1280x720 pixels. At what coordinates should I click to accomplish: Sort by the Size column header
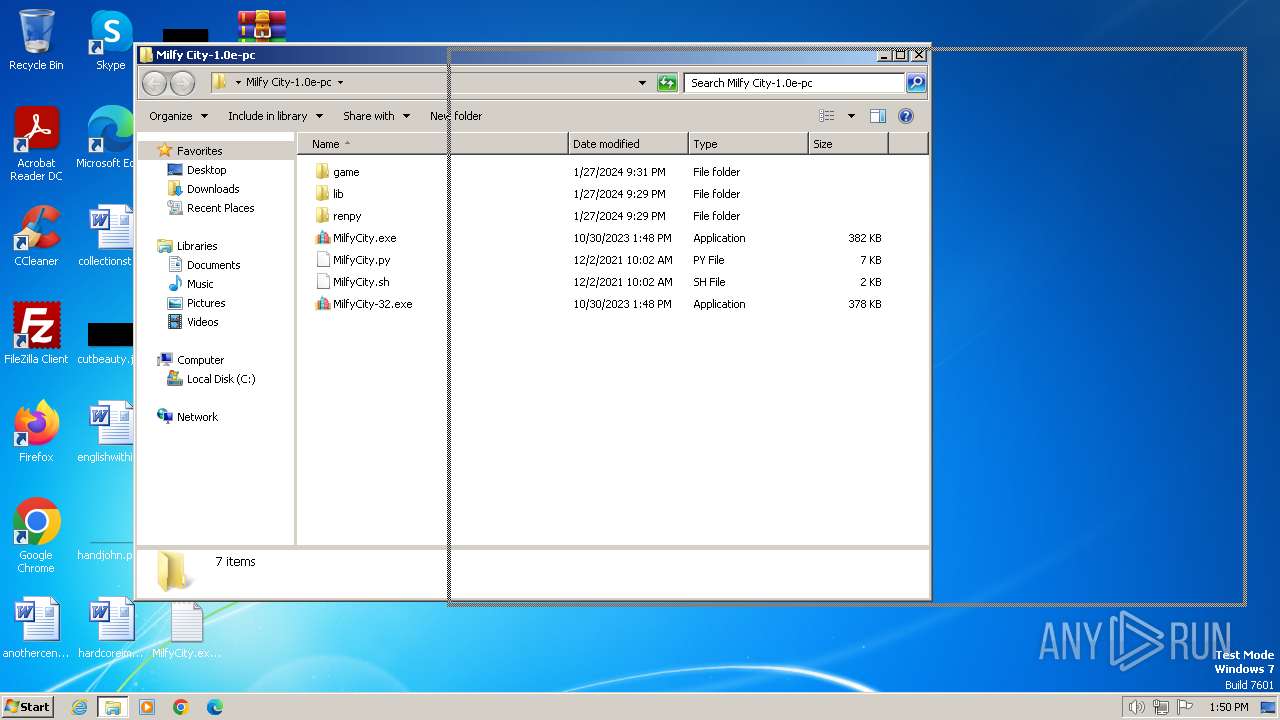coord(848,144)
